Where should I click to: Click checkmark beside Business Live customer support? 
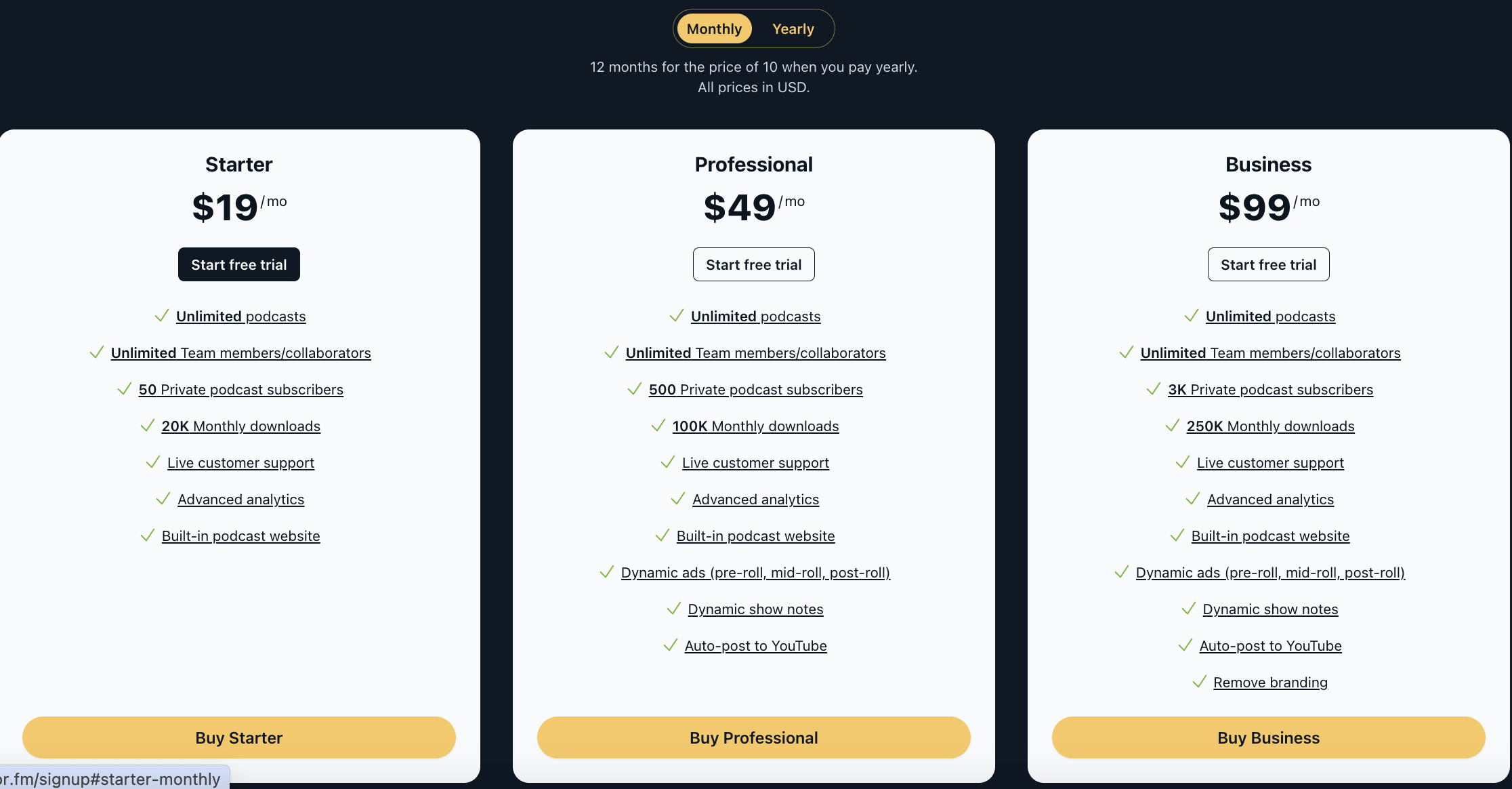coord(1183,462)
